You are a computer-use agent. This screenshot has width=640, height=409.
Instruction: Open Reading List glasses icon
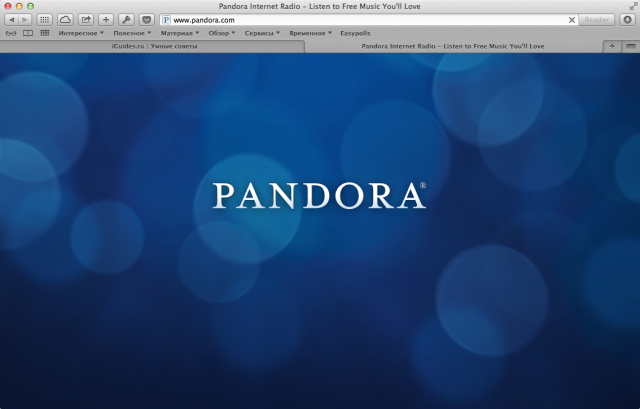click(11, 33)
